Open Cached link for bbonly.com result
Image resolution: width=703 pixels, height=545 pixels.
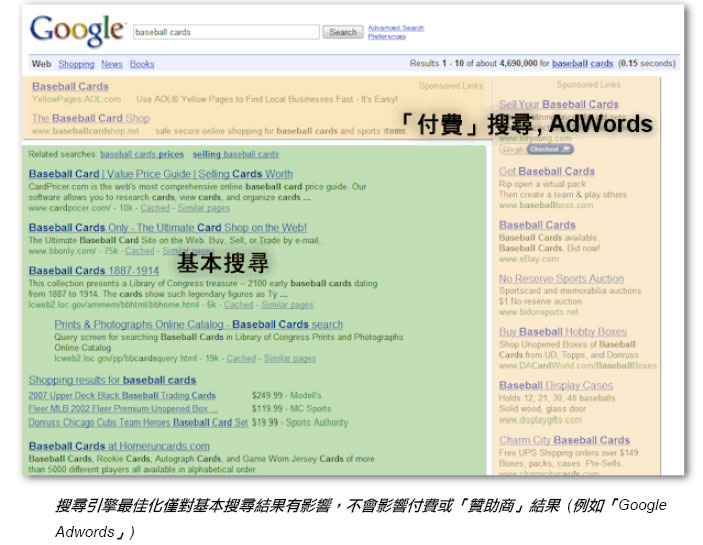click(139, 251)
